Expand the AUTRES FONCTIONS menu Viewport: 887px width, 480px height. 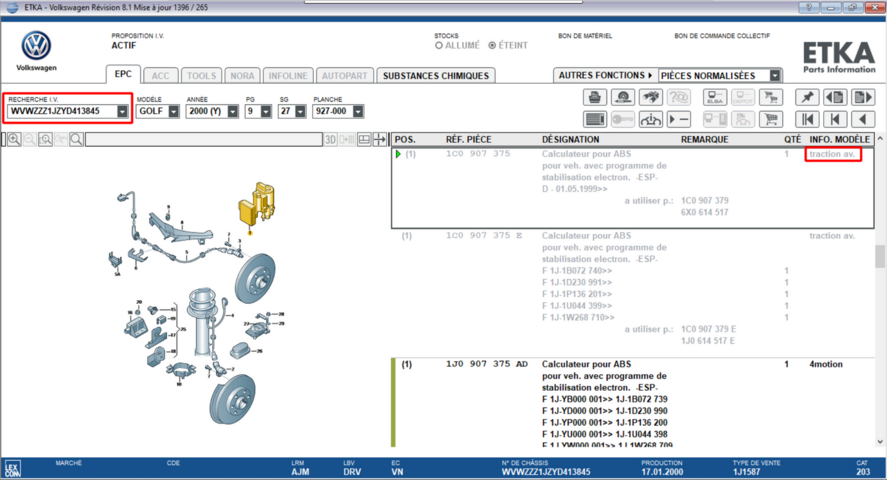[x=605, y=75]
